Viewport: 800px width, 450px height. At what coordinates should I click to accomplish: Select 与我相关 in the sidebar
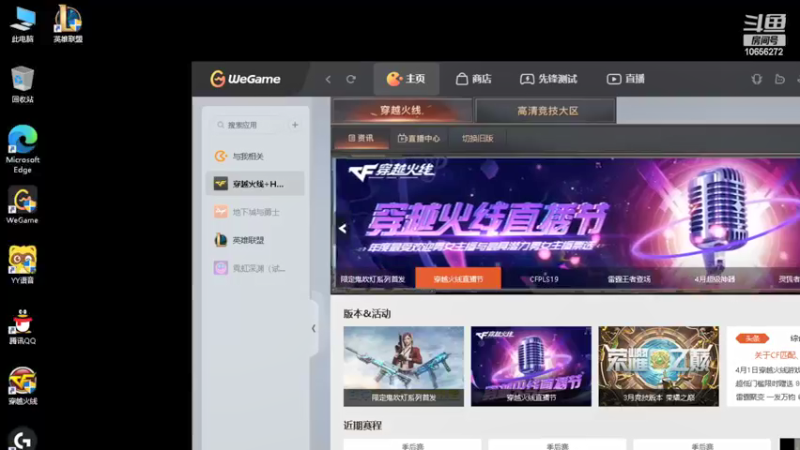coord(255,156)
